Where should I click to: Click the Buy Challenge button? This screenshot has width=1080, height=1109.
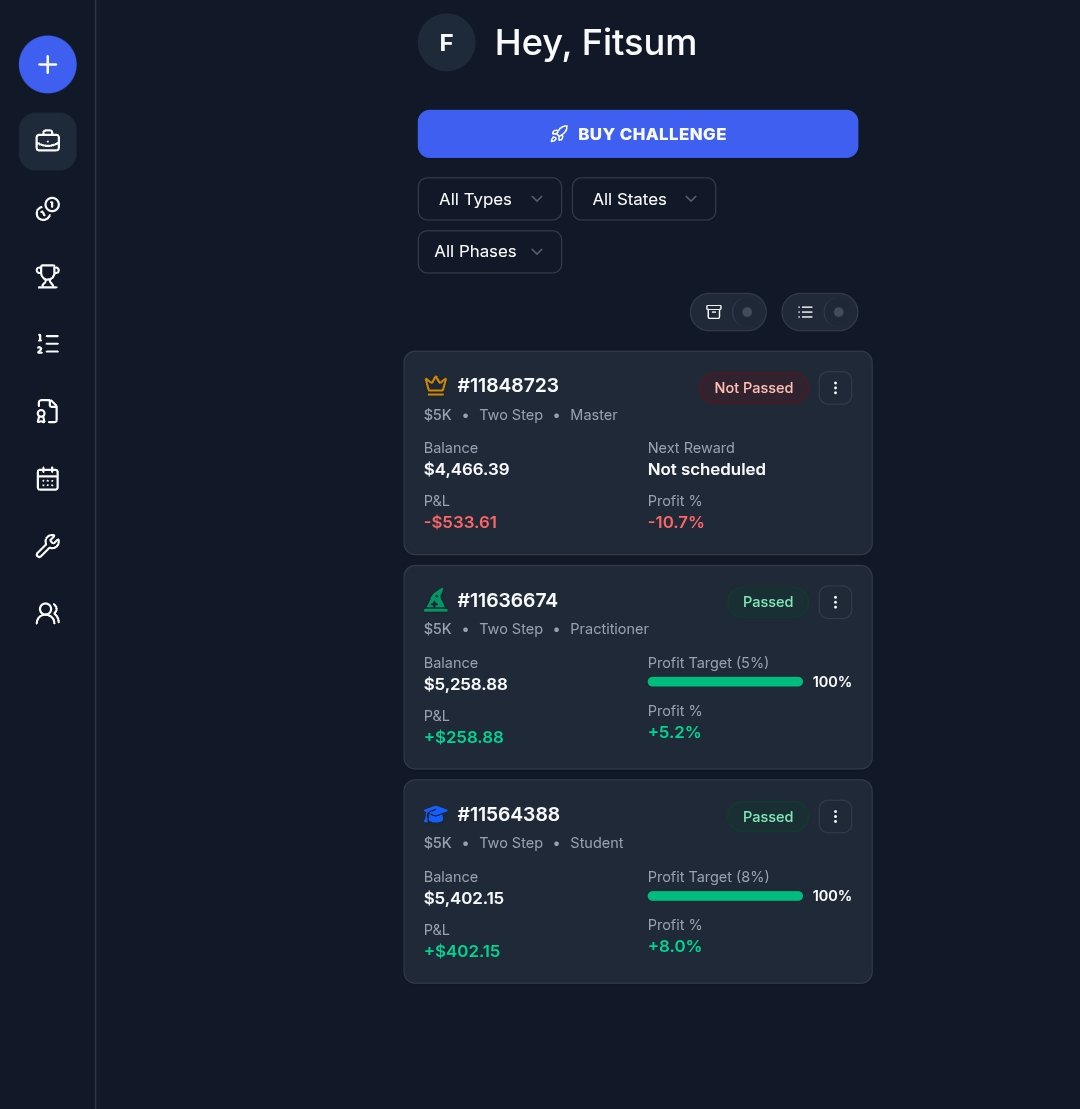(638, 134)
